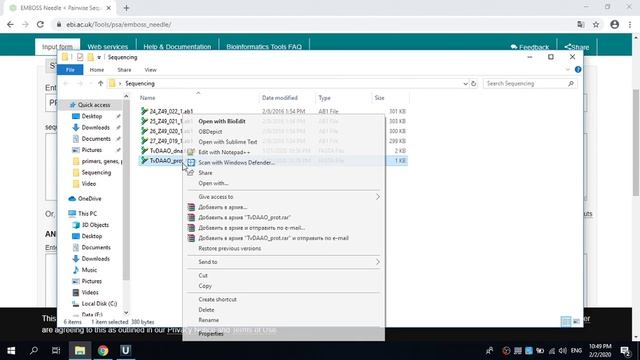Open Music under This PC
This screenshot has width=640, height=360.
point(89,270)
